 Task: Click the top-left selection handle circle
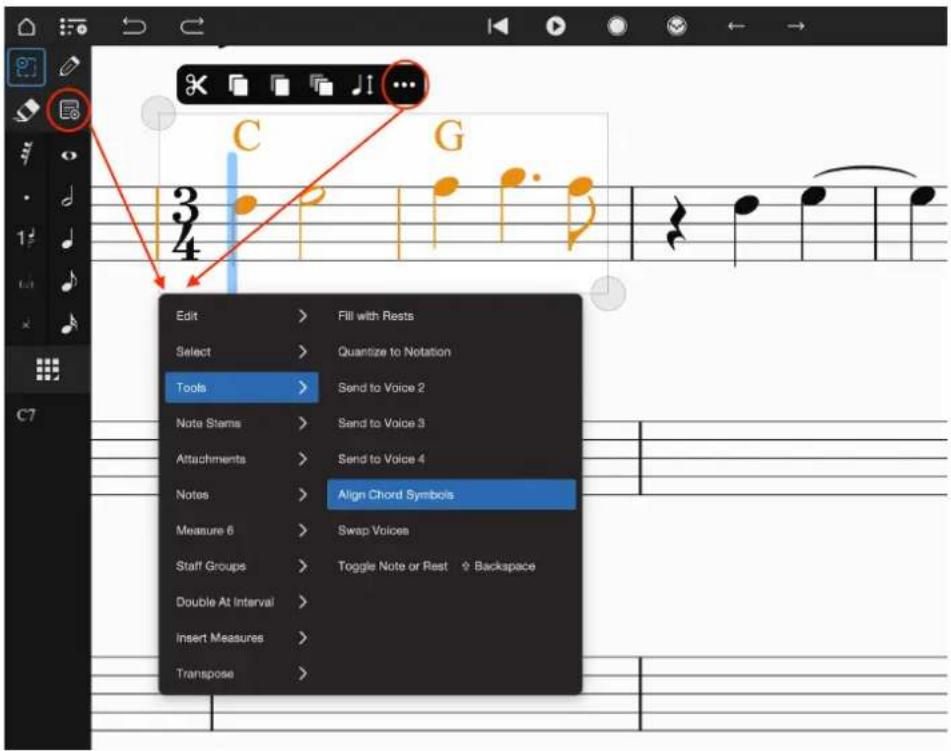(x=158, y=113)
